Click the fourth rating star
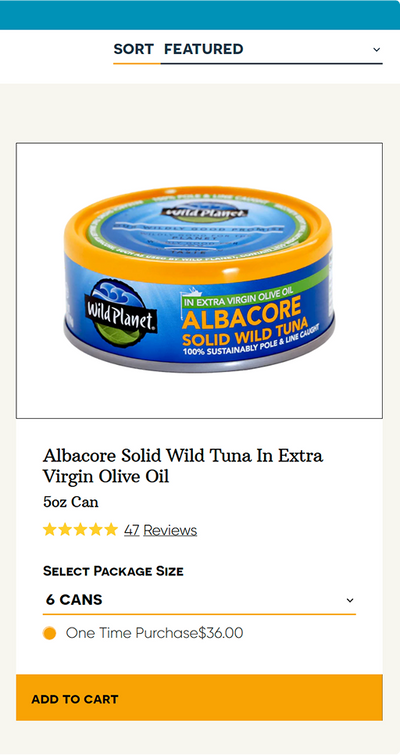Image resolution: width=400 pixels, height=755 pixels. coord(96,530)
